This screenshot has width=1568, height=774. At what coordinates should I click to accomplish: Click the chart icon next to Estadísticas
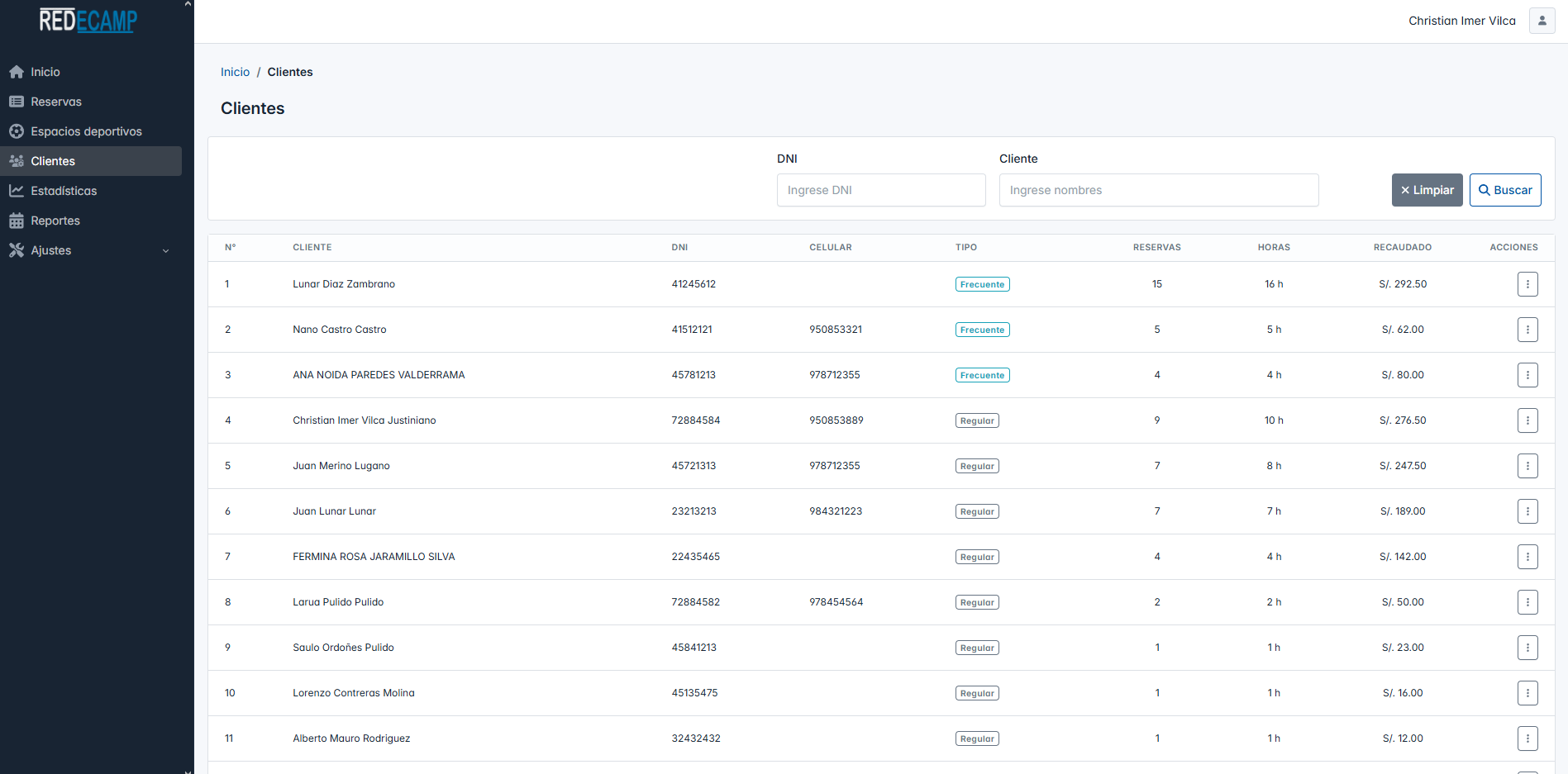(17, 191)
